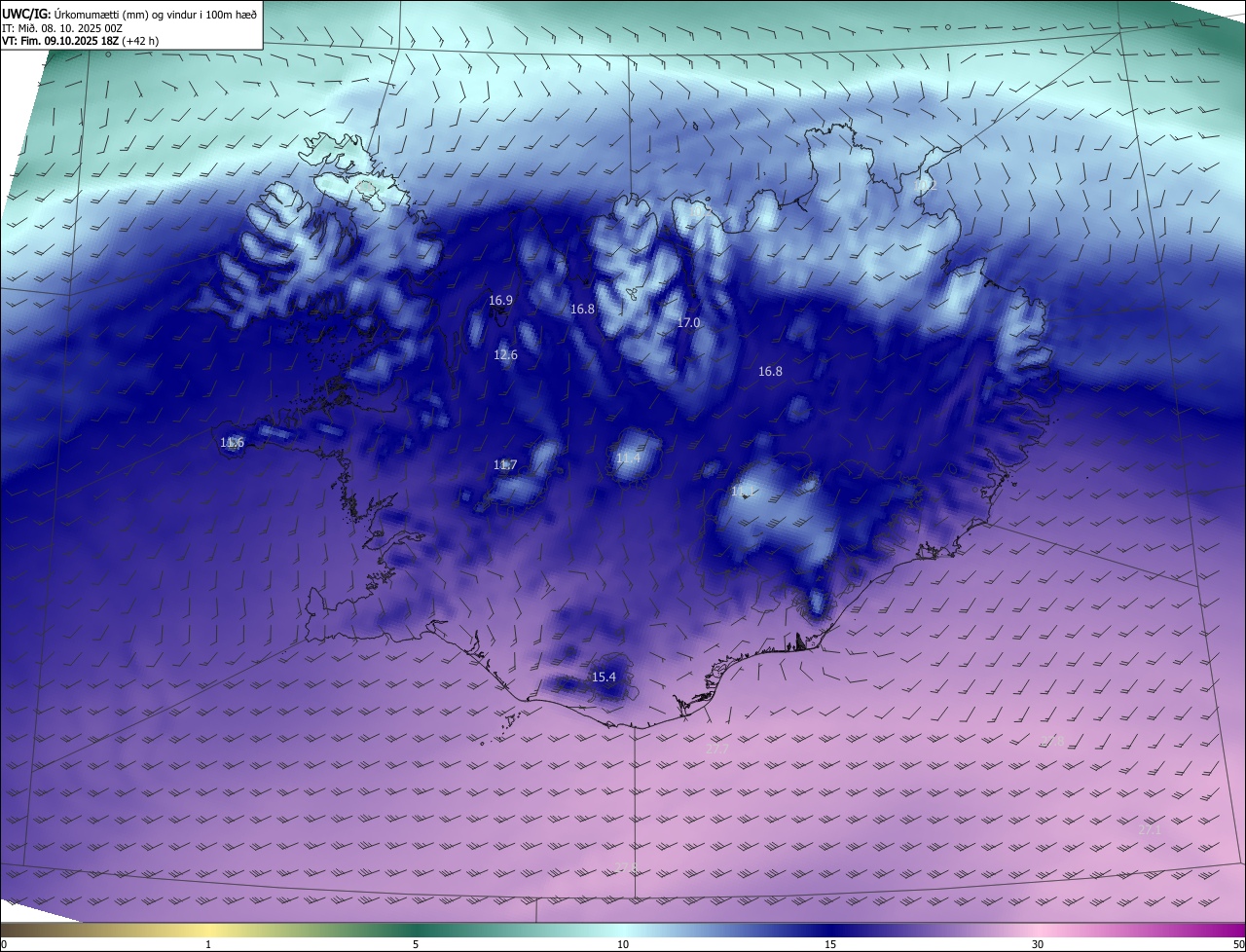Click the faint map value 27.7
The width and height of the screenshot is (1246, 952).
coord(716,749)
